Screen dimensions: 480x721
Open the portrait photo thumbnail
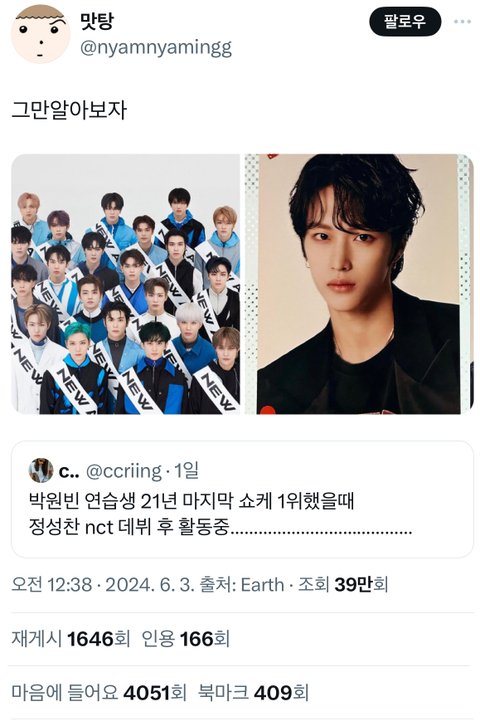pyautogui.click(x=359, y=284)
